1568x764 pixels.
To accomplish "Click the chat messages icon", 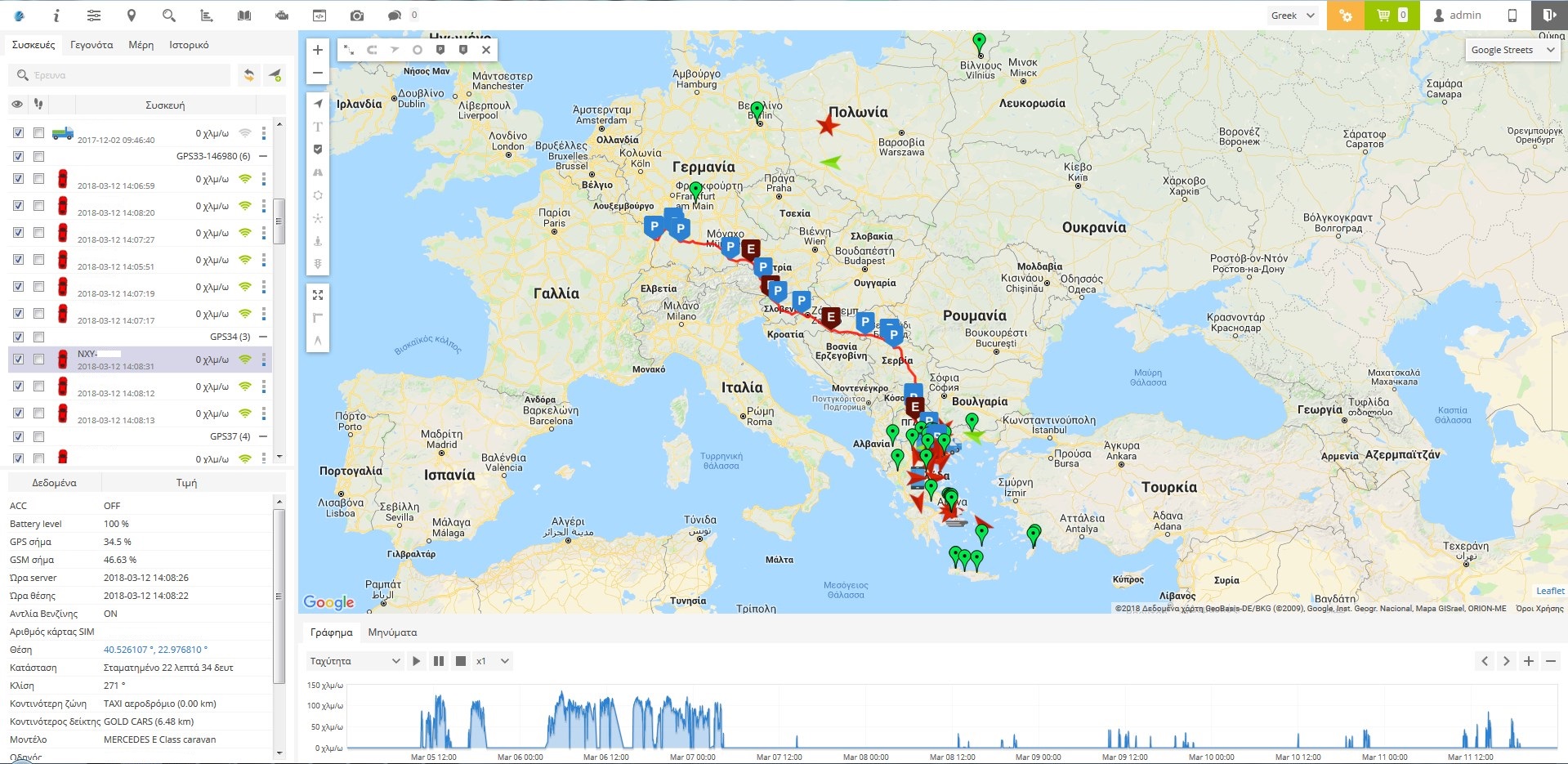I will tap(395, 16).
